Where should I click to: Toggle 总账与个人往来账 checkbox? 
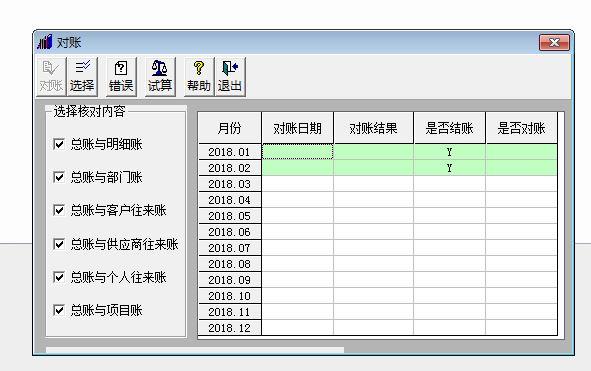tap(59, 277)
